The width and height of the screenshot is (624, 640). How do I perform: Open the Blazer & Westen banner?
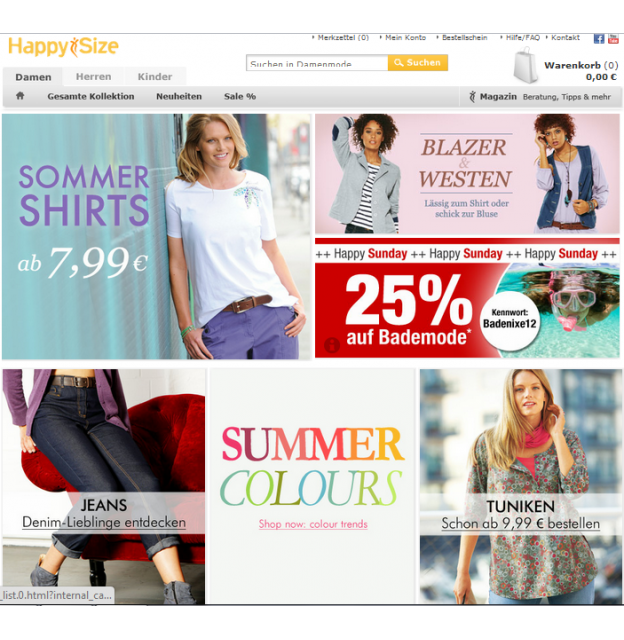467,174
